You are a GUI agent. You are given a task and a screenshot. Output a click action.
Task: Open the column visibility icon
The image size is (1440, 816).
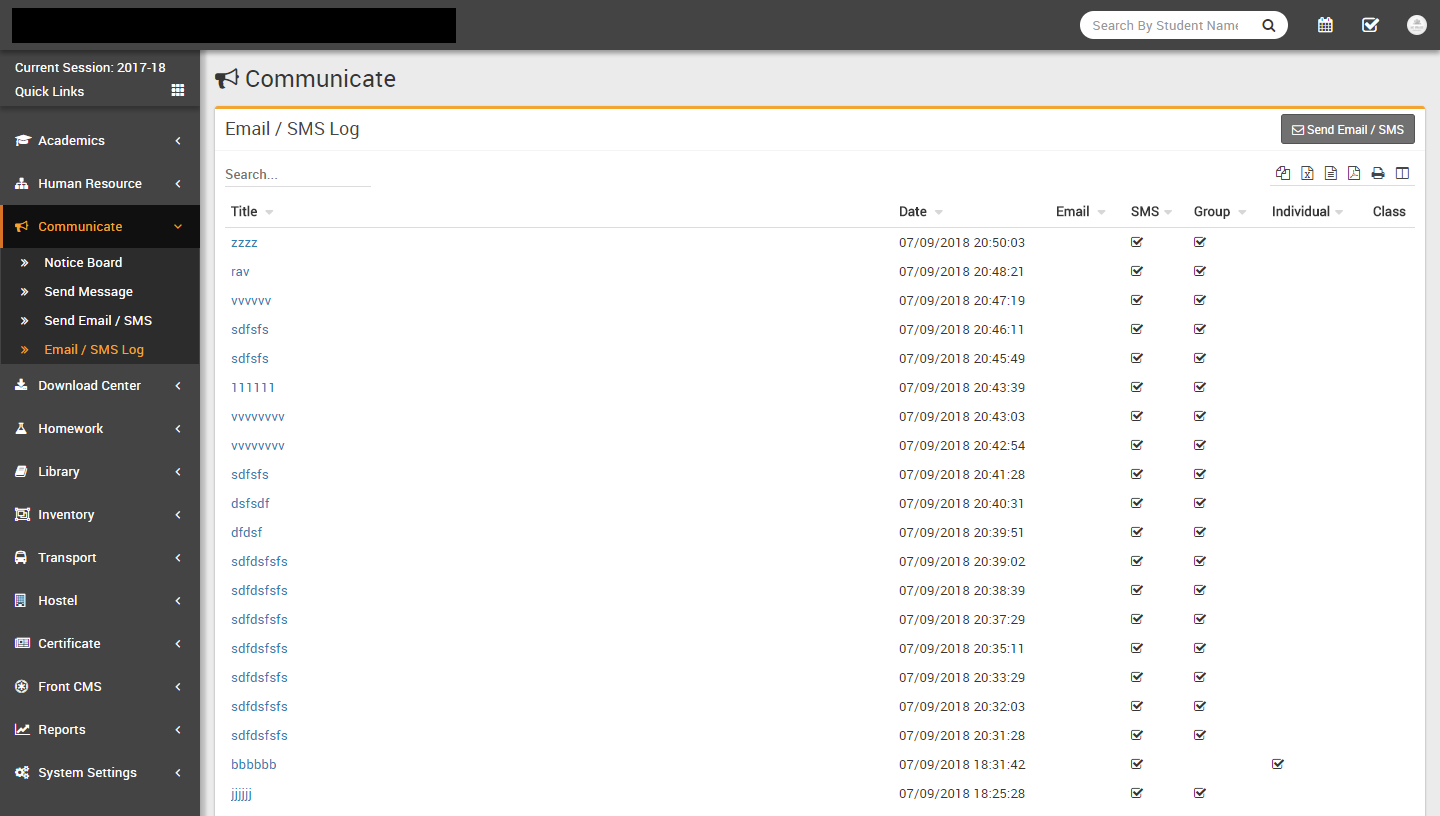1402,174
